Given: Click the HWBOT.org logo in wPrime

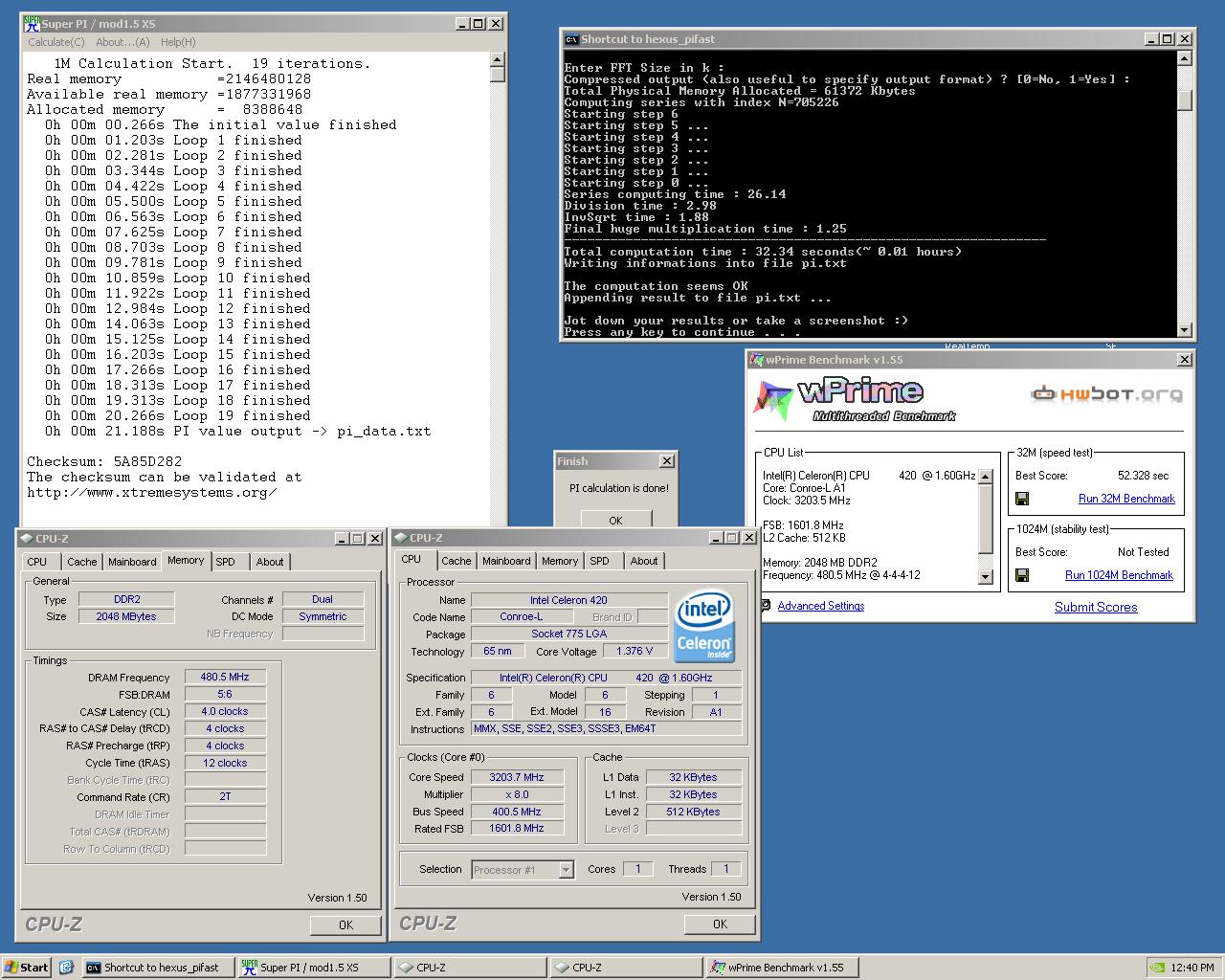Looking at the screenshot, I should click(x=1106, y=393).
